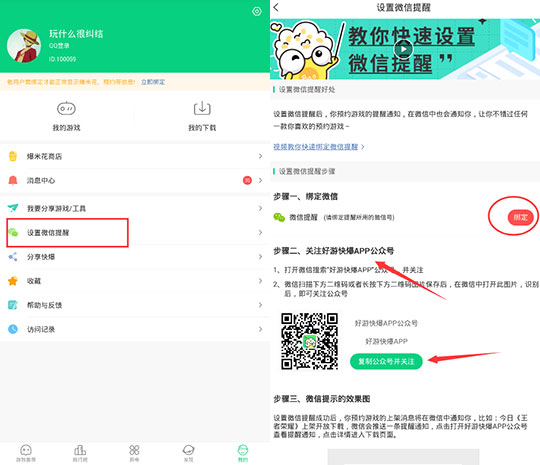Screen dimensions: 540x465
Task: Select the 分享快爆 label
Action: tap(41, 257)
